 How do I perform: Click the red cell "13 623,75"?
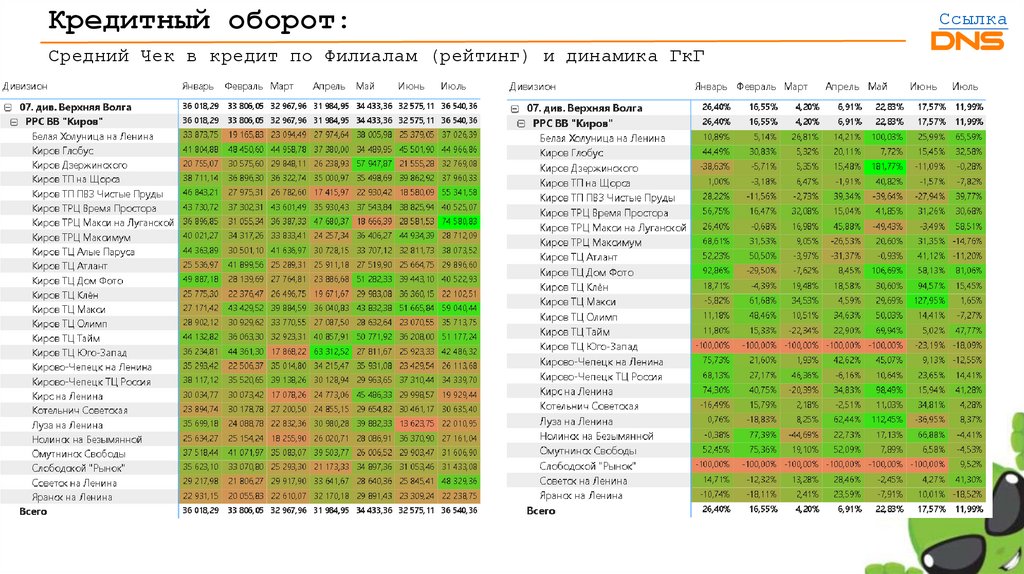click(416, 424)
